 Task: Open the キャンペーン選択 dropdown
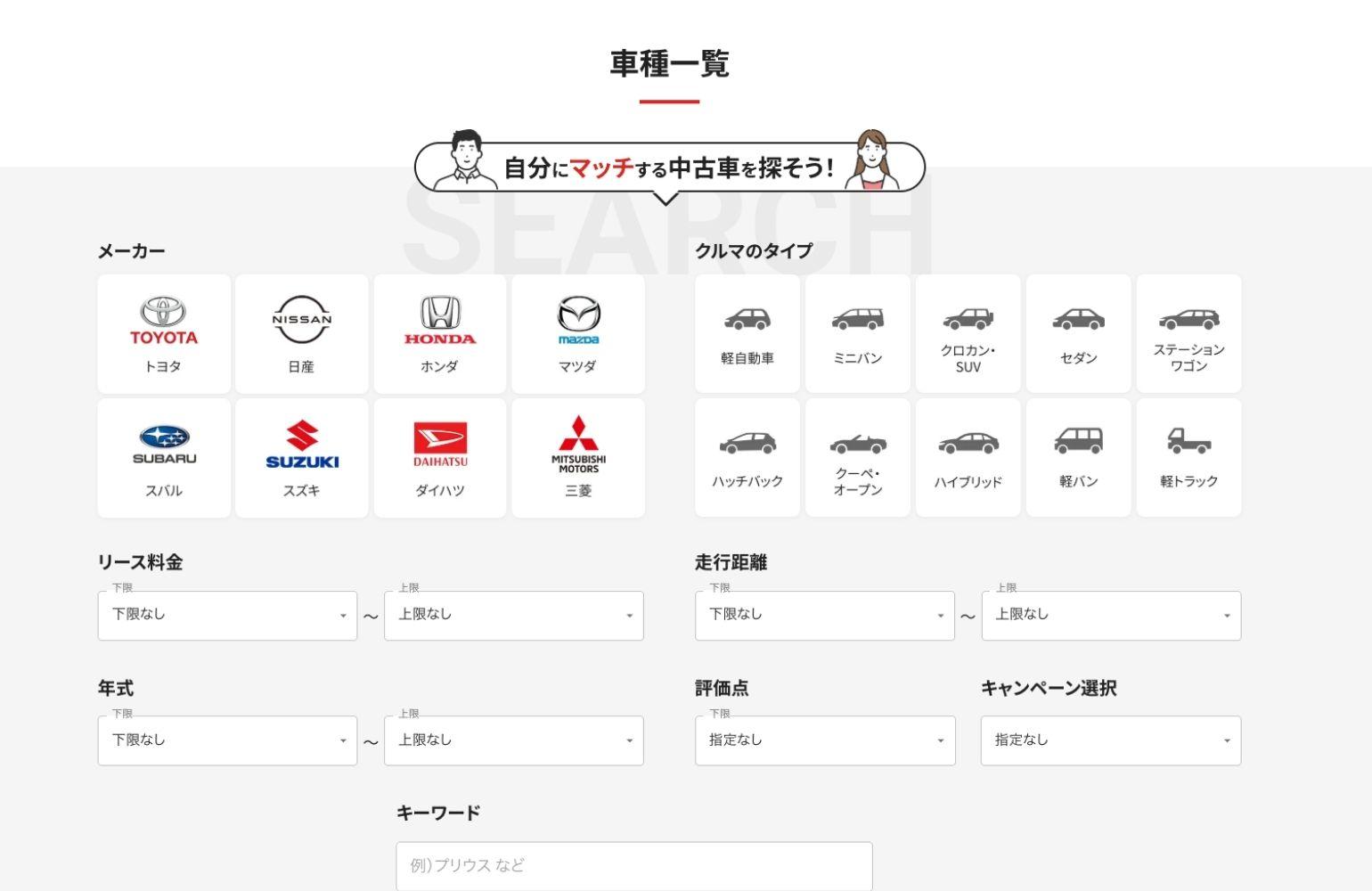pos(1110,740)
